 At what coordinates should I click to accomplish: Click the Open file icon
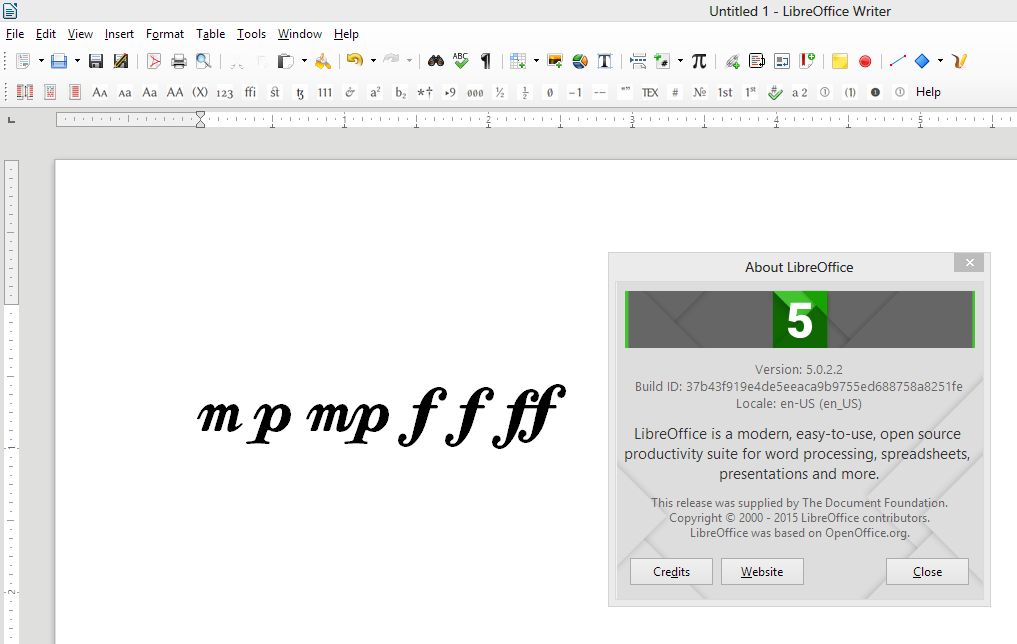(x=59, y=61)
